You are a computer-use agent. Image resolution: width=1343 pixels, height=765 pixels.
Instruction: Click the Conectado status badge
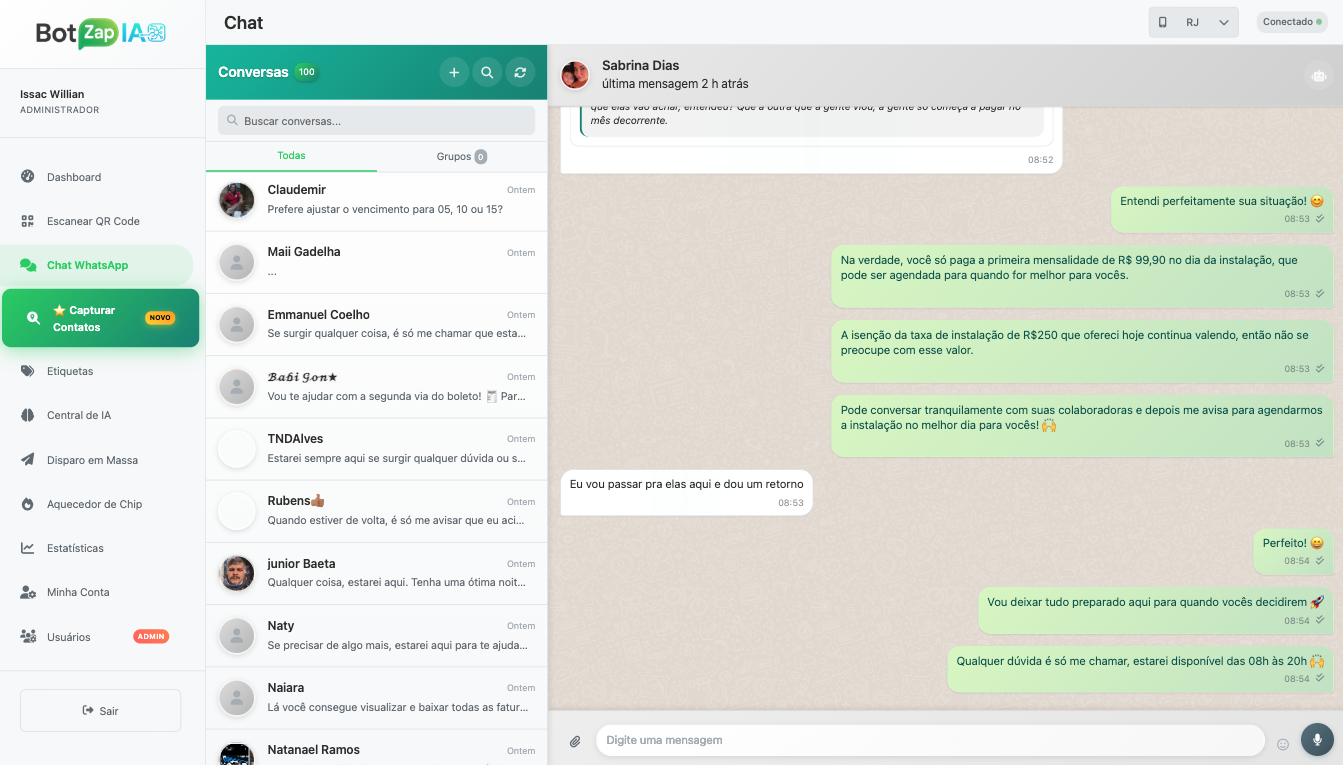(x=1292, y=20)
